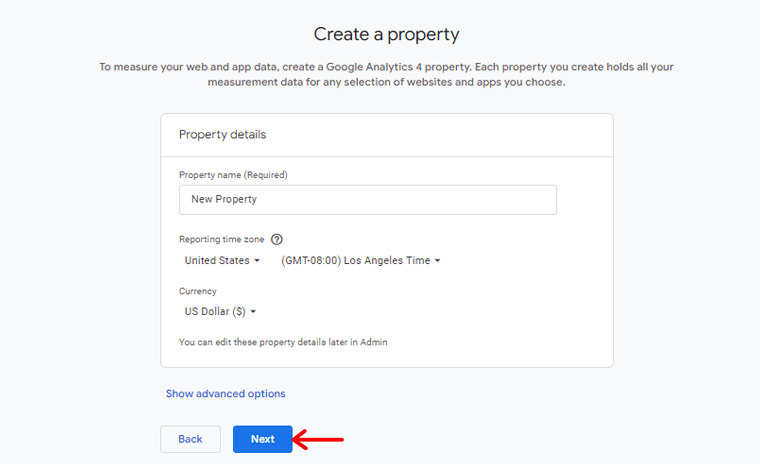Screen dimensions: 760x464
Task: Focus the Property name input field
Action: click(368, 200)
